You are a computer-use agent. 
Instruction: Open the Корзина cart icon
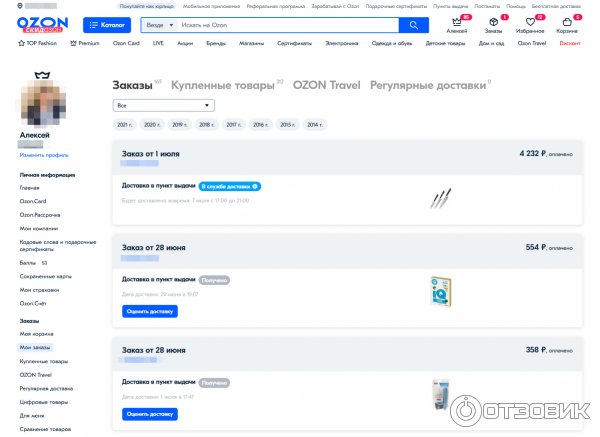tap(568, 21)
